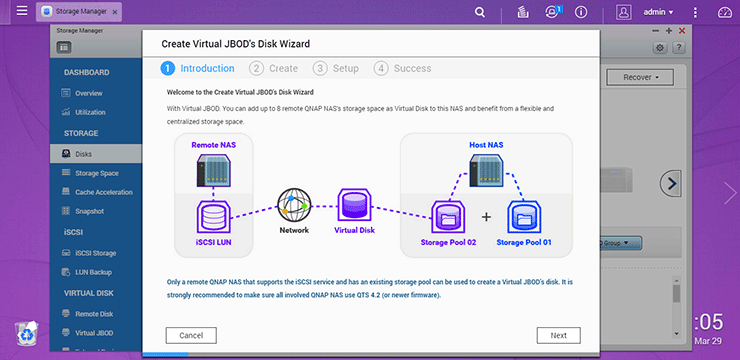The height and width of the screenshot is (360, 740).
Task: Select the Setup wizard step
Action: (x=336, y=68)
